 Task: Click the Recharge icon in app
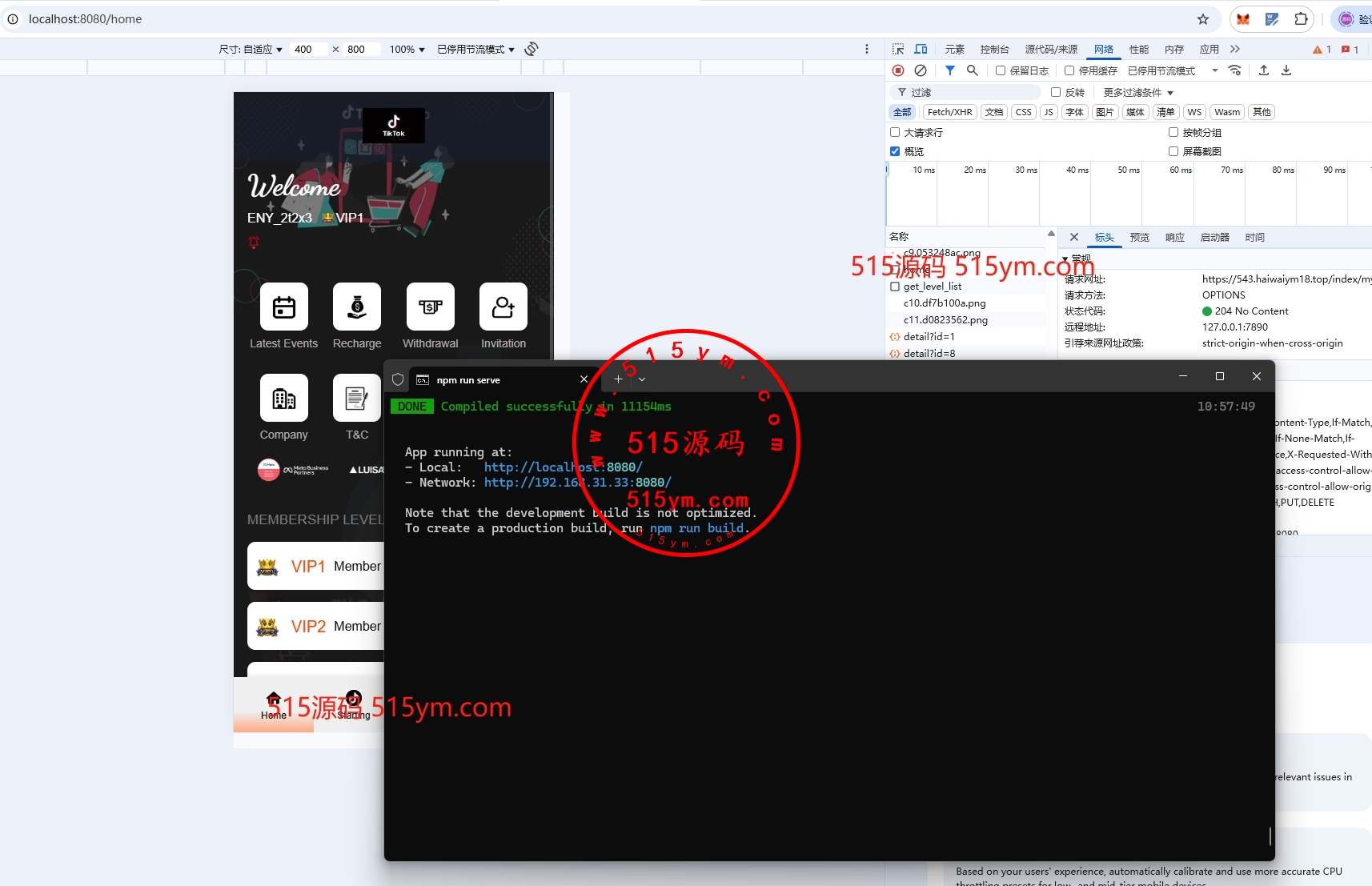tap(357, 307)
